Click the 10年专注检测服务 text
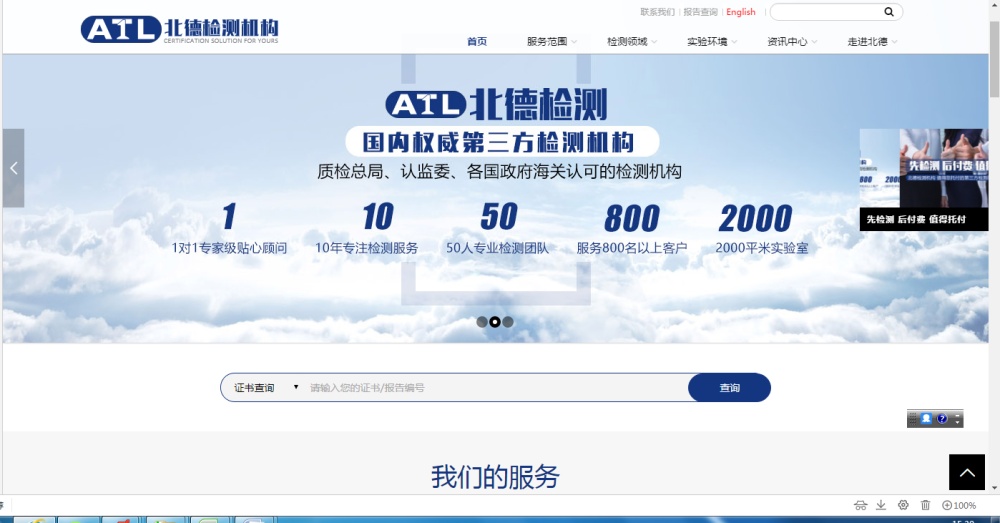The image size is (1000, 523). click(x=367, y=248)
